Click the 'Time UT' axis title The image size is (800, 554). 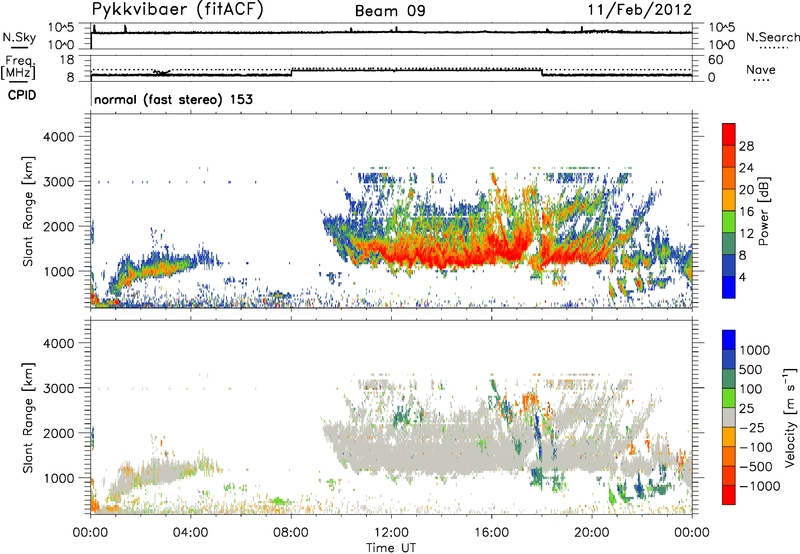click(x=391, y=548)
